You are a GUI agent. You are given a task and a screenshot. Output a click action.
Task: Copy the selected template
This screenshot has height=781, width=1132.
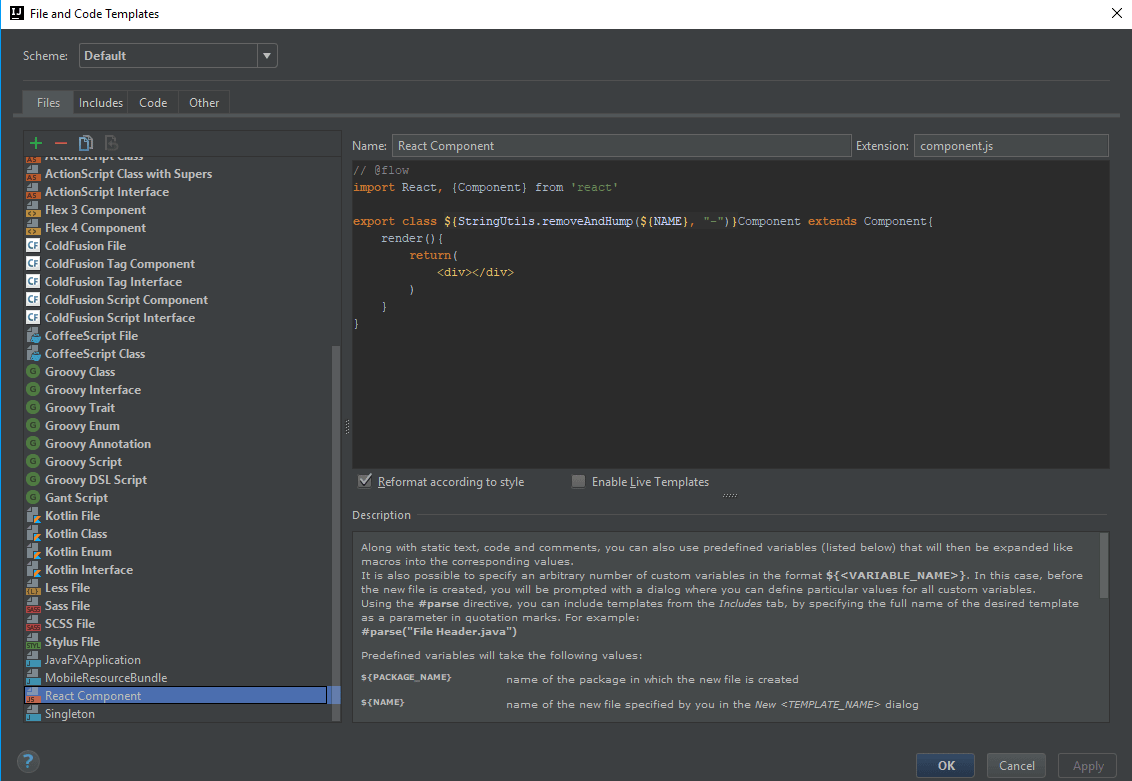tap(84, 142)
